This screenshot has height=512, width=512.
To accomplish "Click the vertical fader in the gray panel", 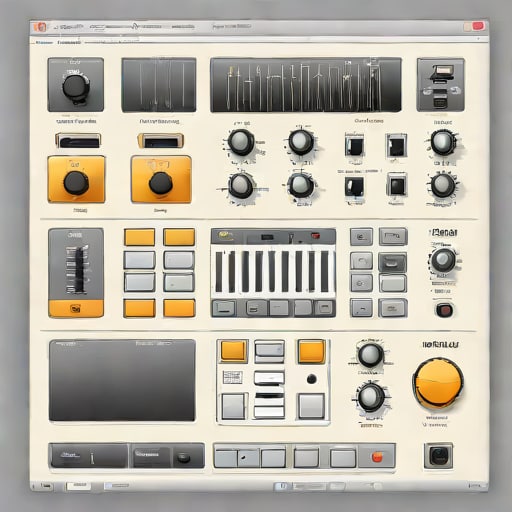I will coord(78,270).
